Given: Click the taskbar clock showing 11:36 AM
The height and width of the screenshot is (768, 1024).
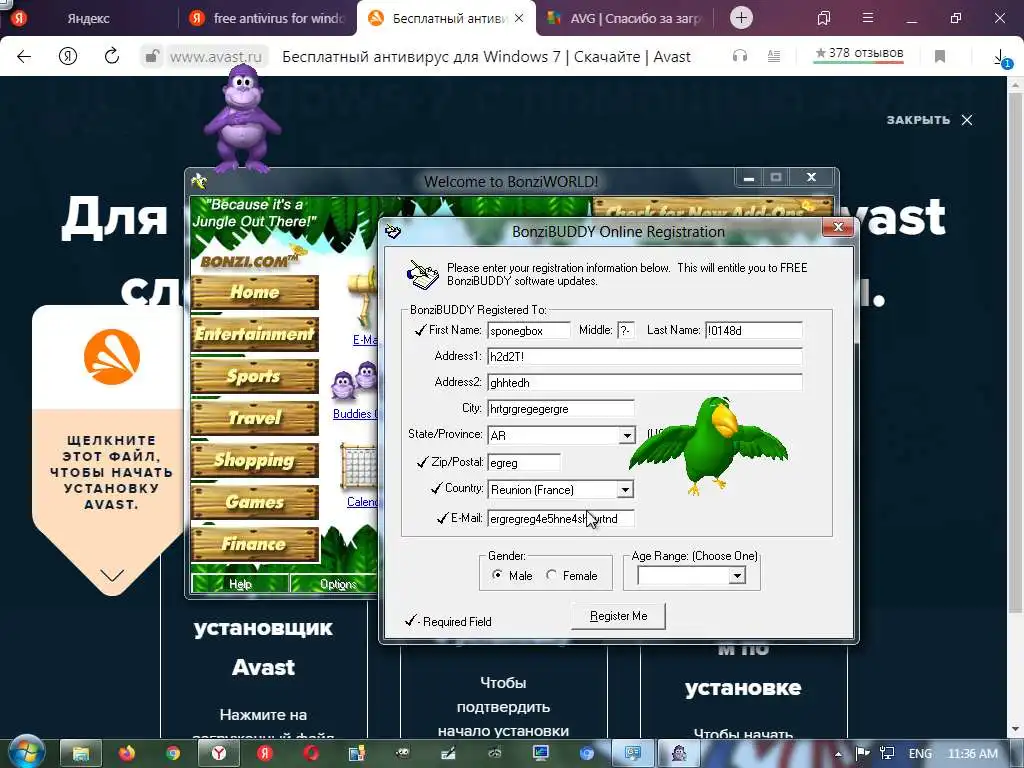Looking at the screenshot, I should pos(972,754).
